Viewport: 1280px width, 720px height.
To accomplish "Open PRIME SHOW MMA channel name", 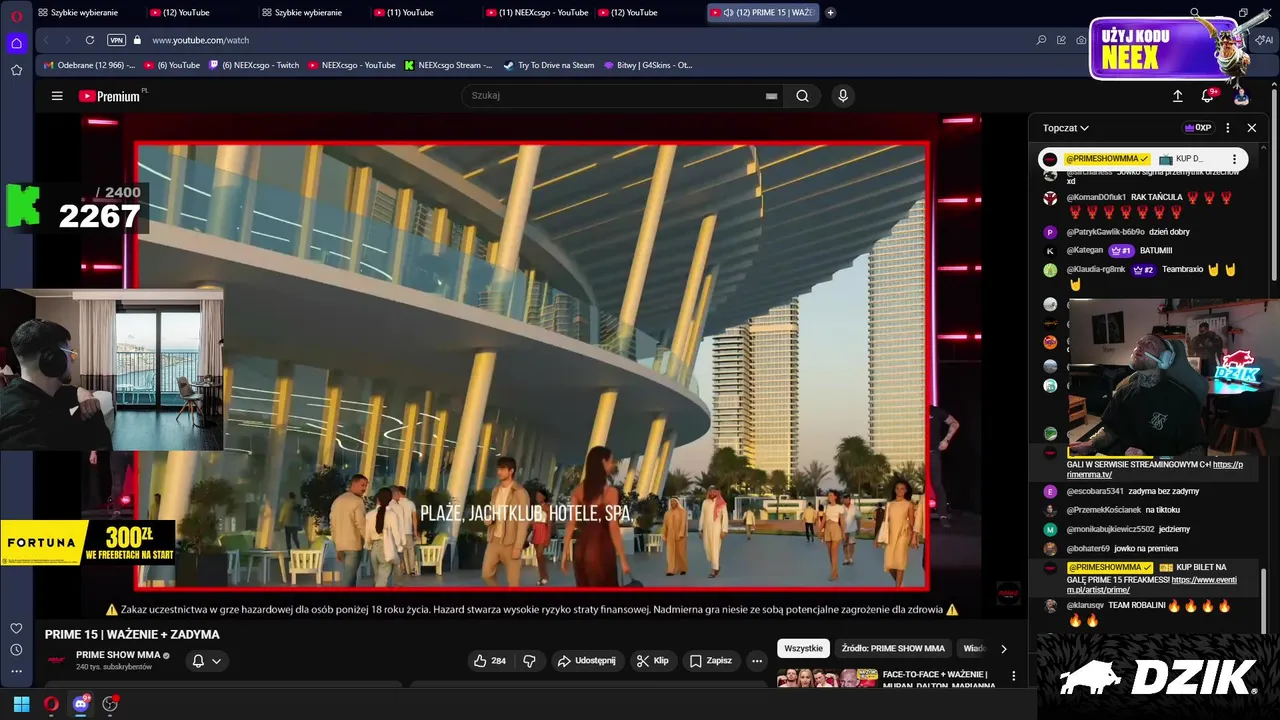I will [118, 655].
